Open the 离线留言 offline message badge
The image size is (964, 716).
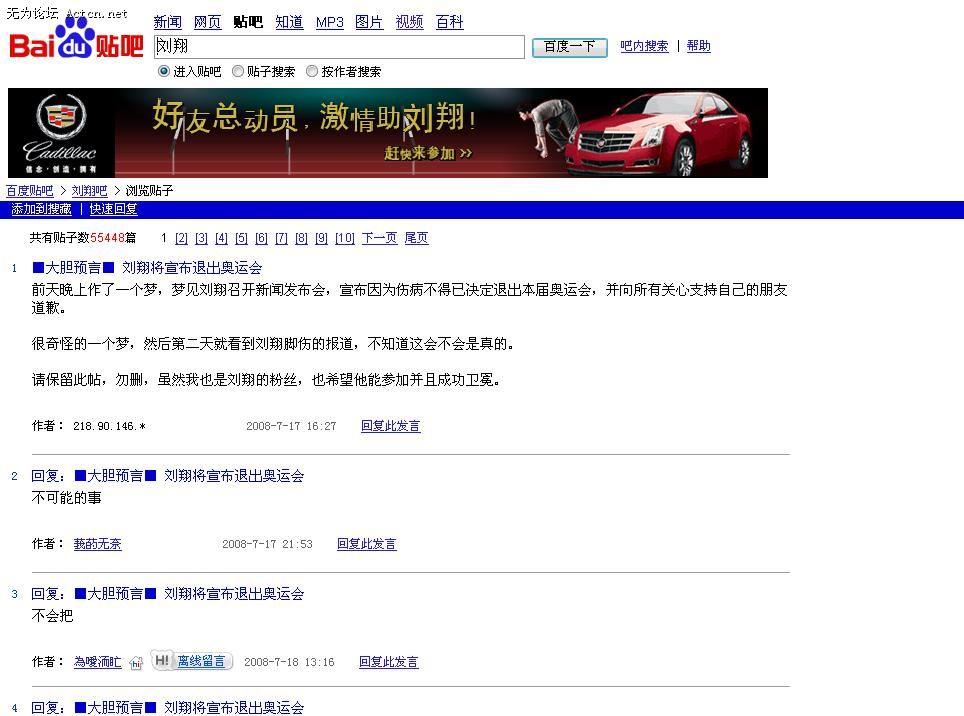[192, 661]
